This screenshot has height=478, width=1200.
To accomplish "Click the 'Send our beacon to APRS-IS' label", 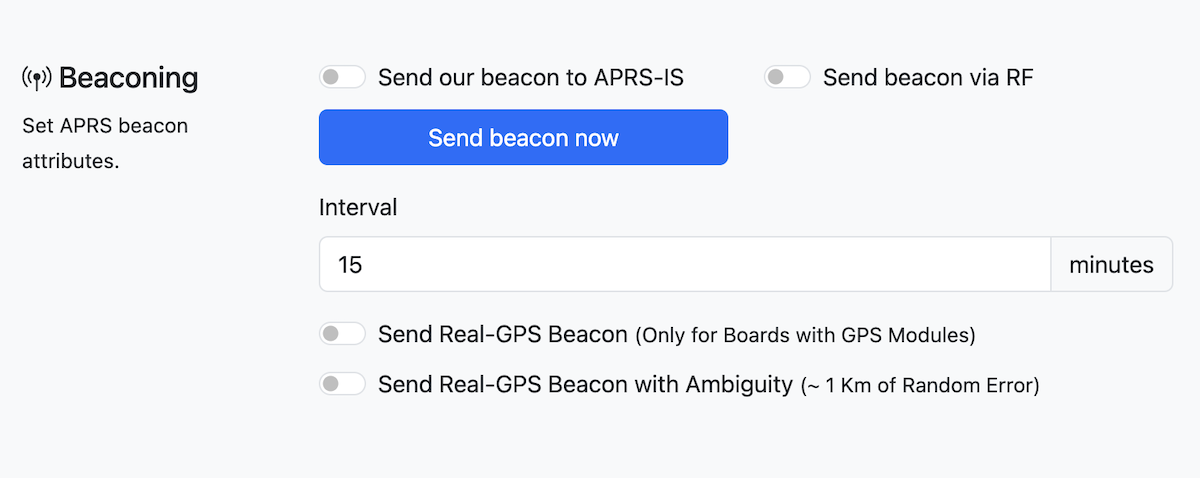I will tap(530, 78).
